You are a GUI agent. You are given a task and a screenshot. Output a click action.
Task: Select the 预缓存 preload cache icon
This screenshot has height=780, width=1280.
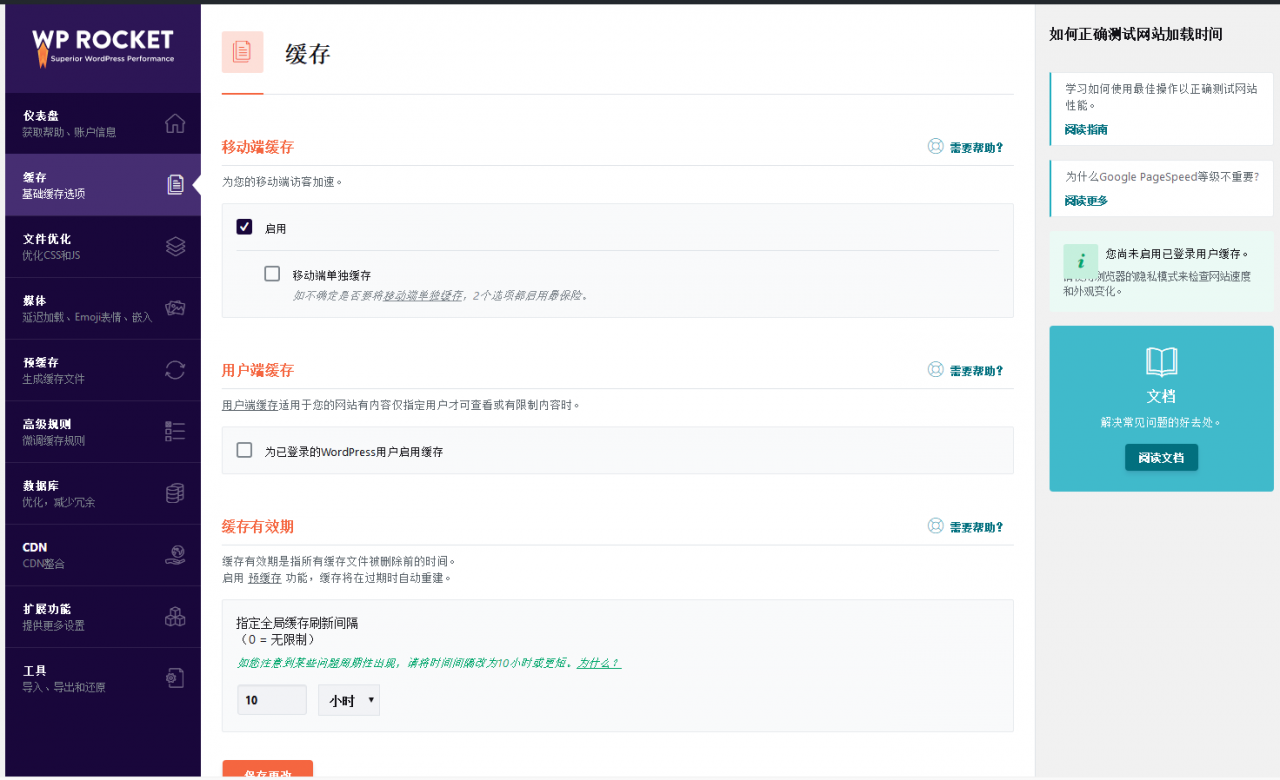175,368
